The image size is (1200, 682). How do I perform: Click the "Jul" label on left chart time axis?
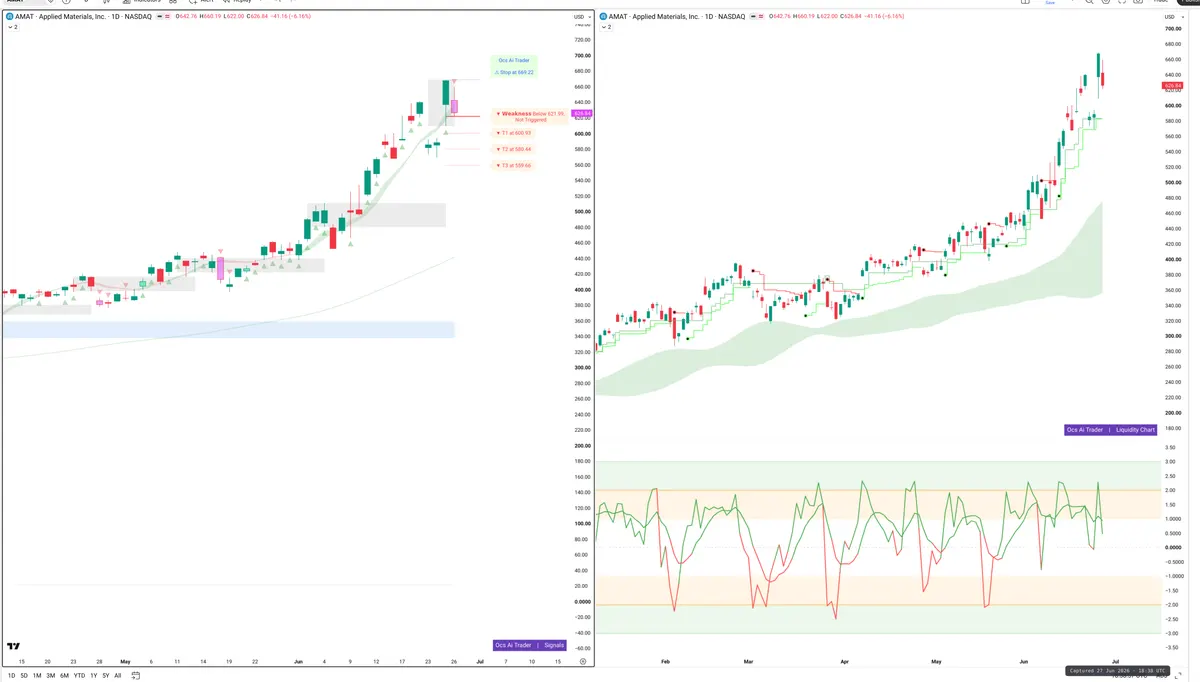(480, 661)
